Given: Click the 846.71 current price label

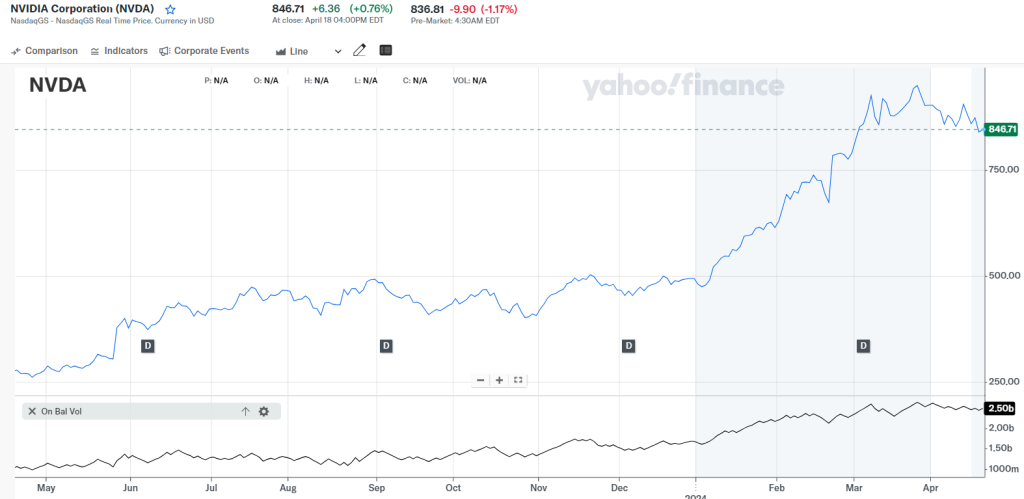Looking at the screenshot, I should tap(1001, 130).
